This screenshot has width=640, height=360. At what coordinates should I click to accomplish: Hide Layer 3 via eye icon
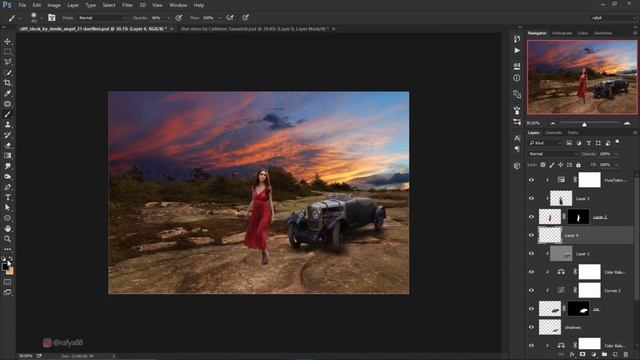(x=531, y=198)
